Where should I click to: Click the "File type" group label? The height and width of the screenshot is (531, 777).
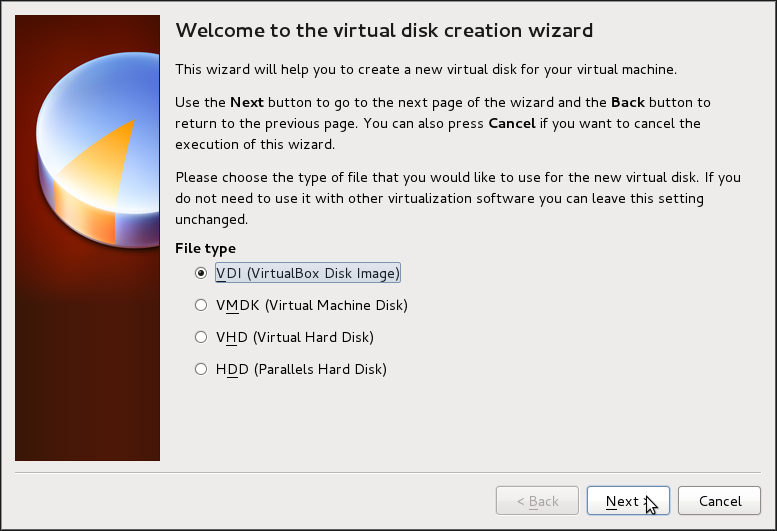(x=206, y=248)
